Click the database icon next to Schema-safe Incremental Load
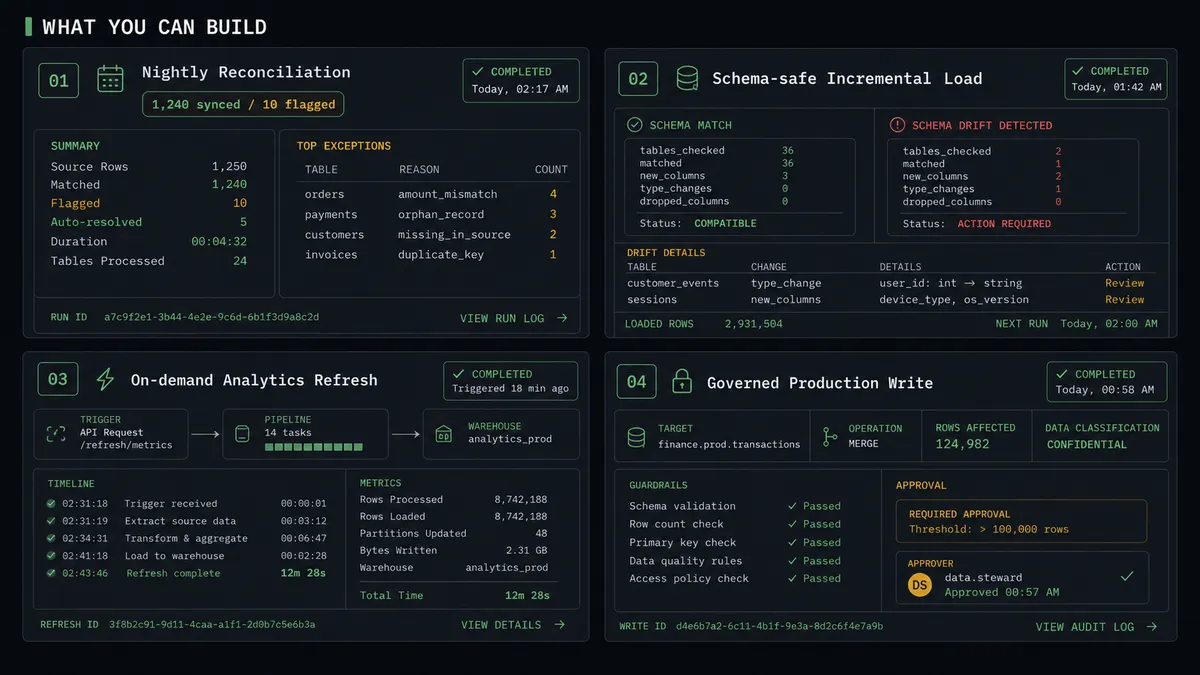The width and height of the screenshot is (1200, 675). (x=687, y=78)
